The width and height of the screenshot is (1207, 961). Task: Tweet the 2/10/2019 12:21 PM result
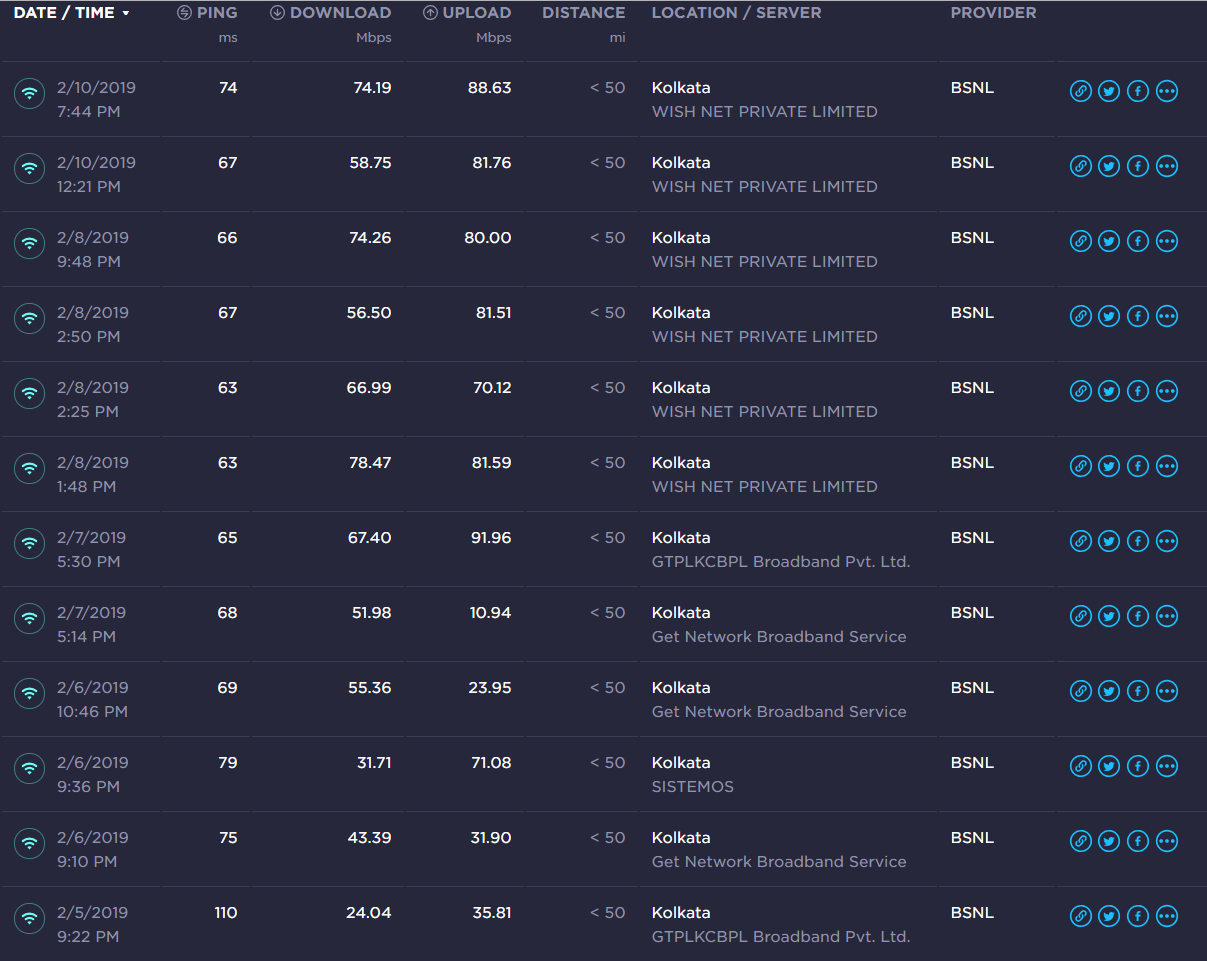tap(1109, 166)
